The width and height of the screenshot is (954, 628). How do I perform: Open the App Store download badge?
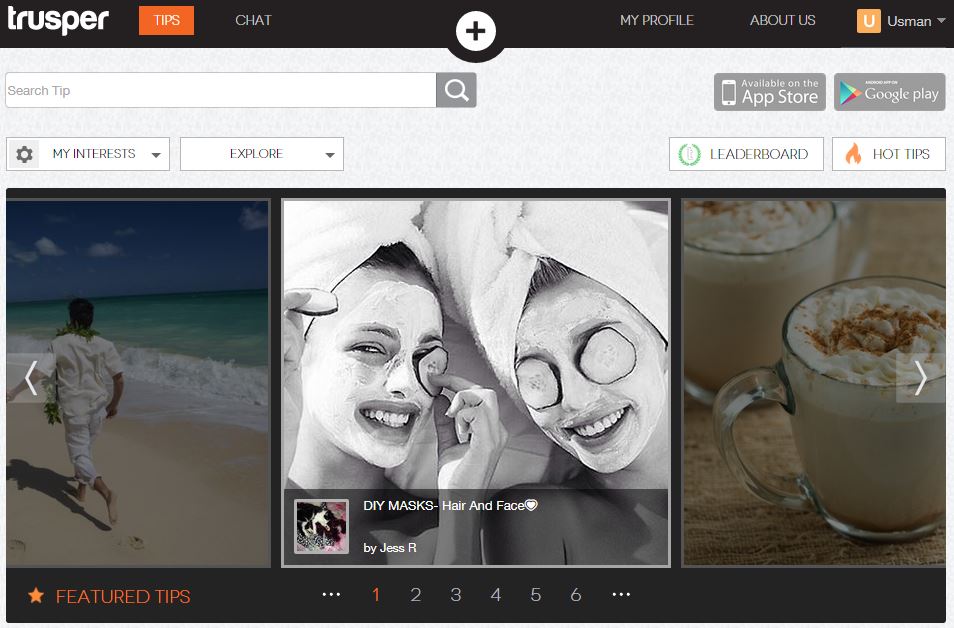point(770,92)
